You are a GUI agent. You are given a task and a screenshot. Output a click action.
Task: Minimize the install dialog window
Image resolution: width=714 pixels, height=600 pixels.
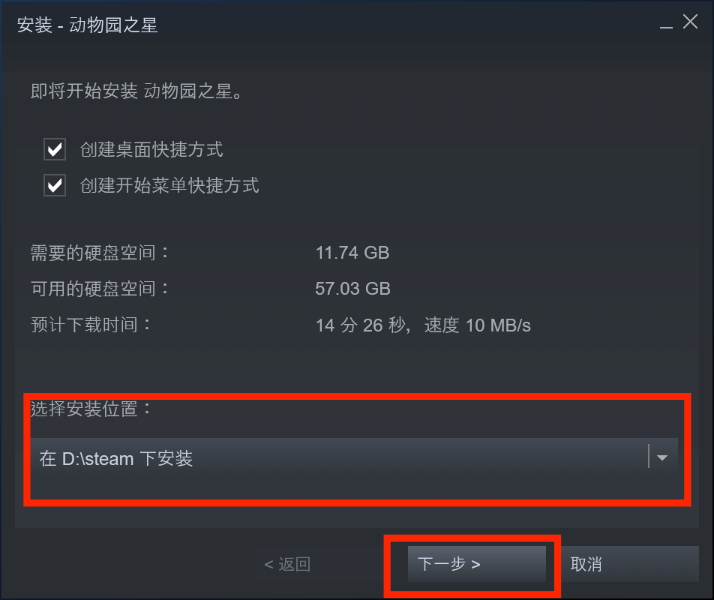666,23
